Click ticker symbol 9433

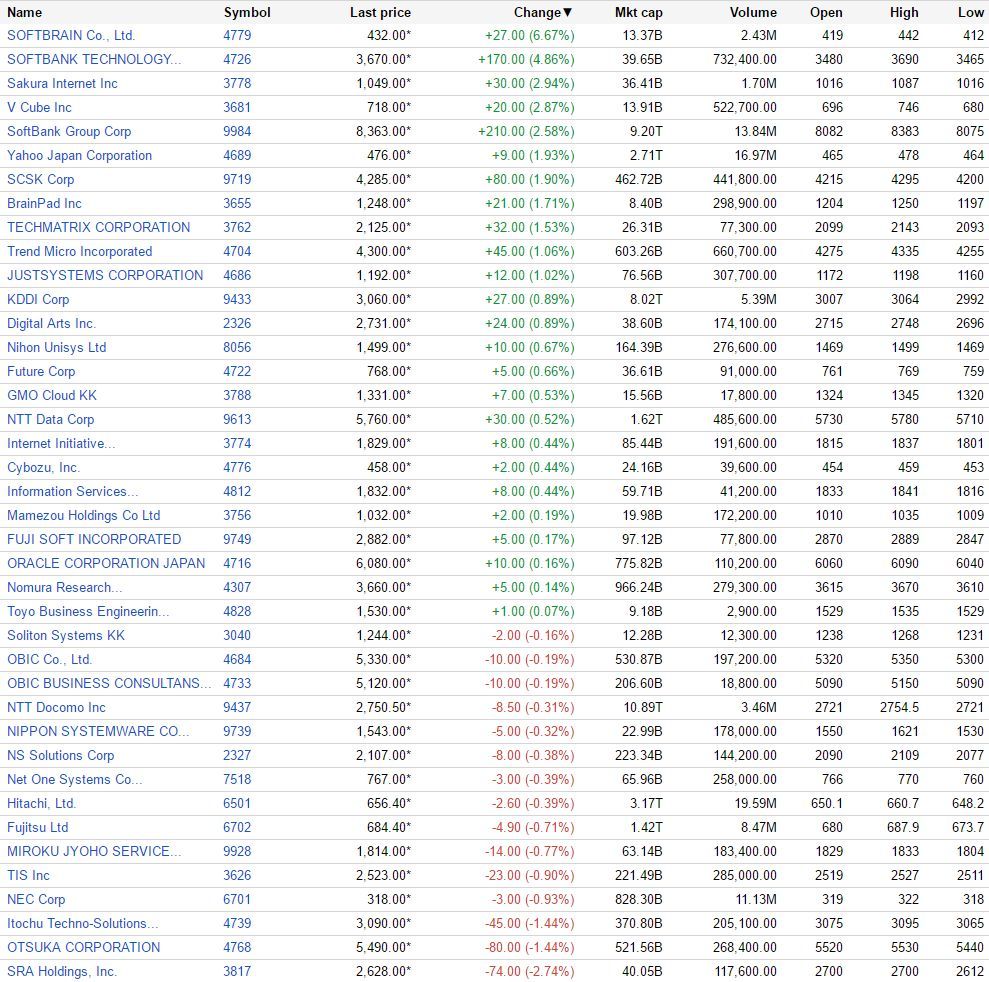237,299
